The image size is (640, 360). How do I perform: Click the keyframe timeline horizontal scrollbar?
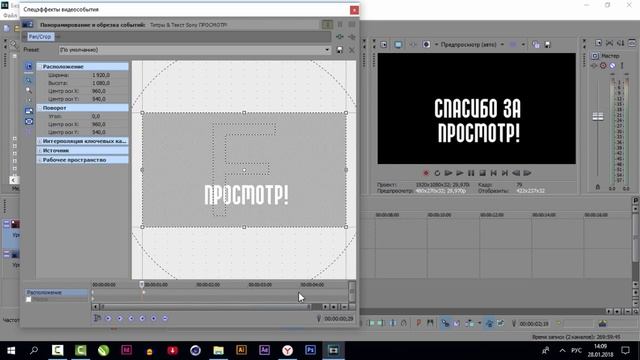click(x=207, y=307)
